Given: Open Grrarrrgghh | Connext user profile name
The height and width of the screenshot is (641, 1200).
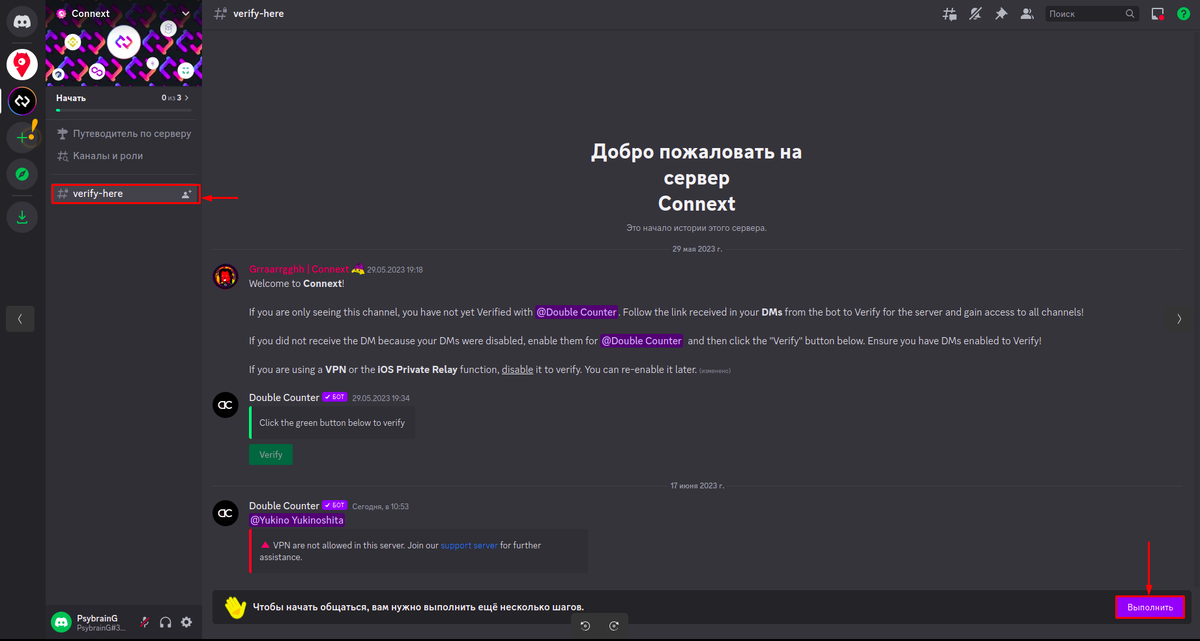Looking at the screenshot, I should [x=299, y=269].
